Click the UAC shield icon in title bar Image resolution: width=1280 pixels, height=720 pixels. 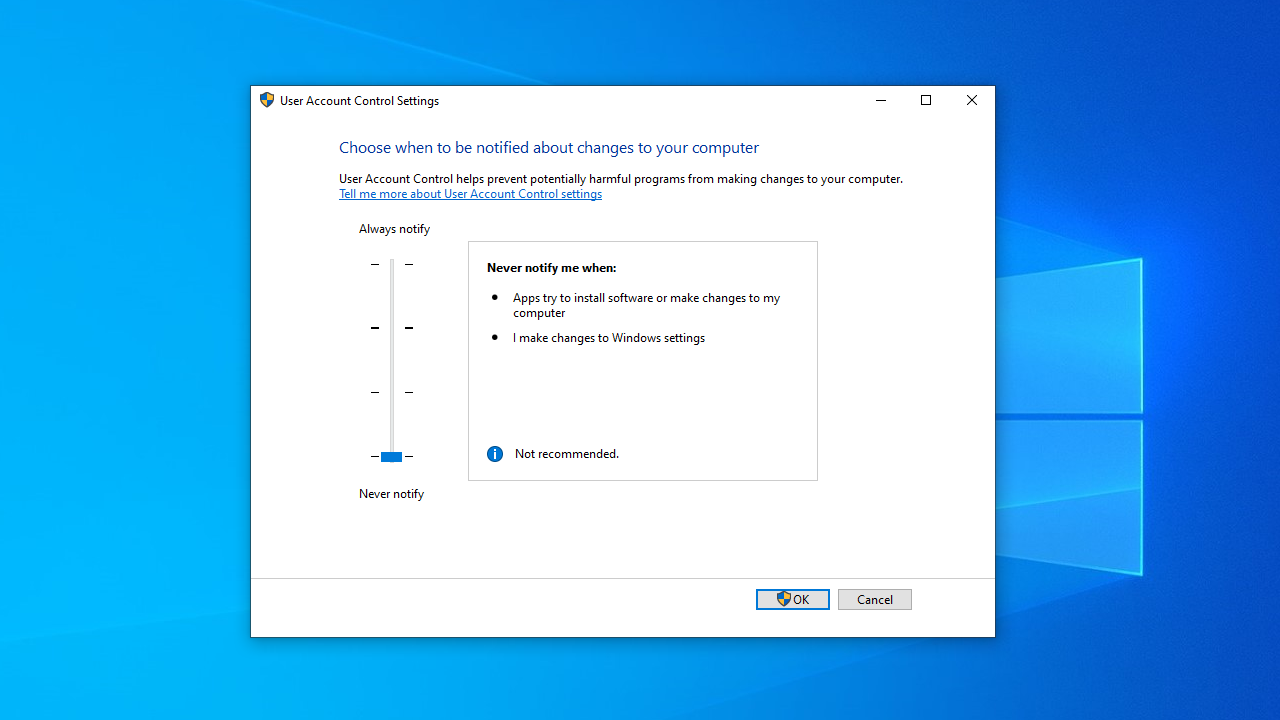coord(267,100)
